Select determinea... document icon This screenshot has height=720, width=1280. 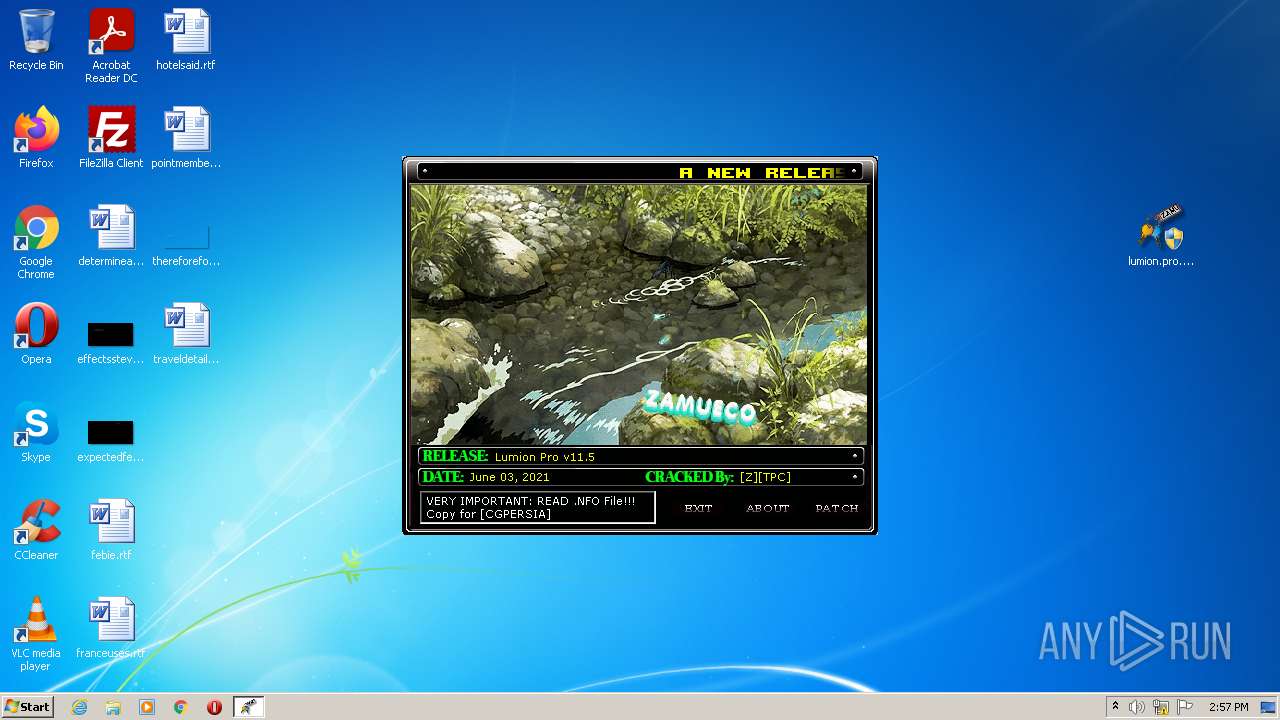[x=111, y=236]
